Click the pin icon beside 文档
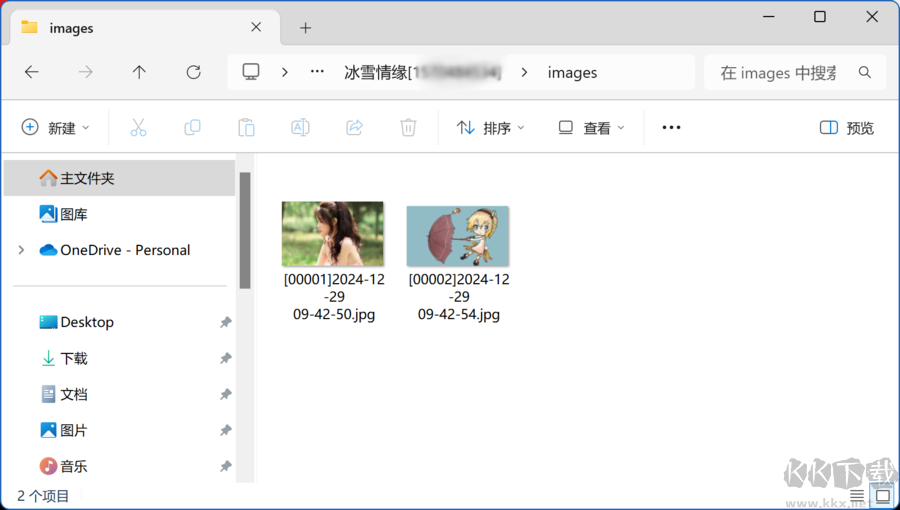The height and width of the screenshot is (510, 900). tap(226, 394)
